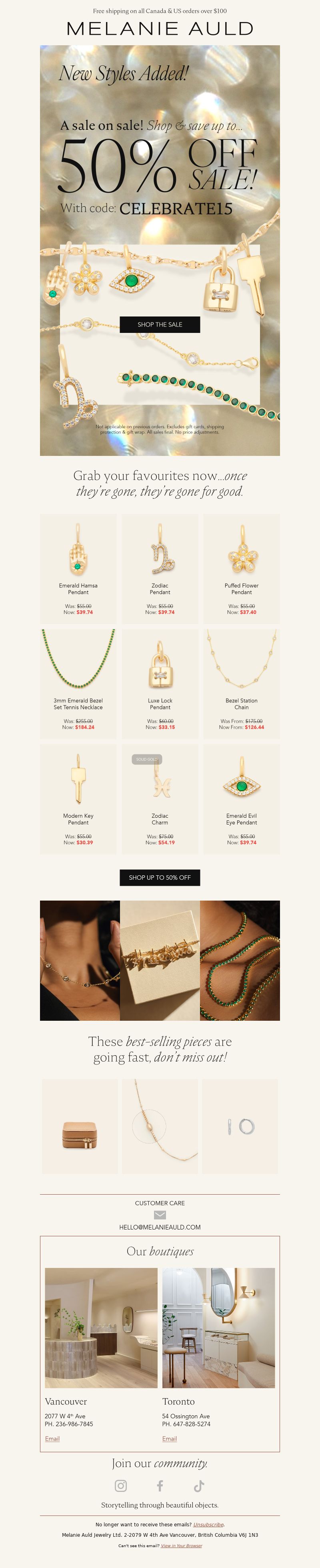The height and width of the screenshot is (1568, 320).
Task: Open the jewelry case best-seller image
Action: pyautogui.click(x=80, y=1126)
